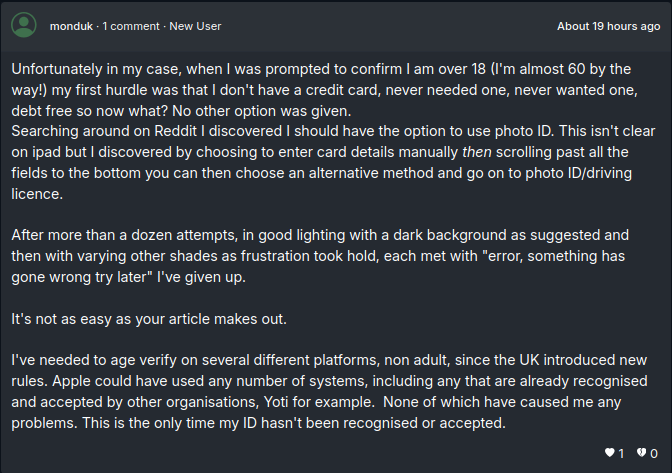Like the comment with the heart icon
This screenshot has height=473, width=672.
pos(609,453)
